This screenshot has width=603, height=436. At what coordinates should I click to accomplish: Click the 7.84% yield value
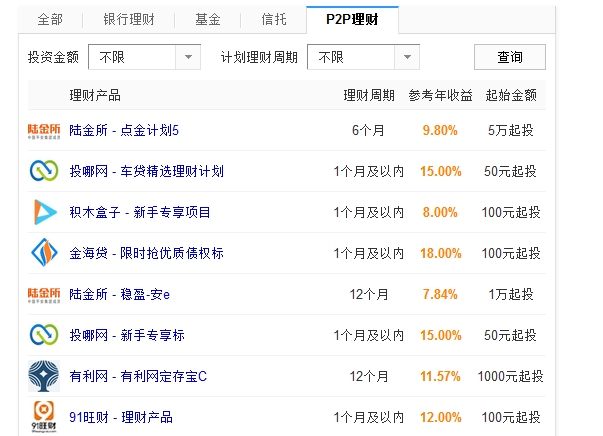click(x=440, y=295)
